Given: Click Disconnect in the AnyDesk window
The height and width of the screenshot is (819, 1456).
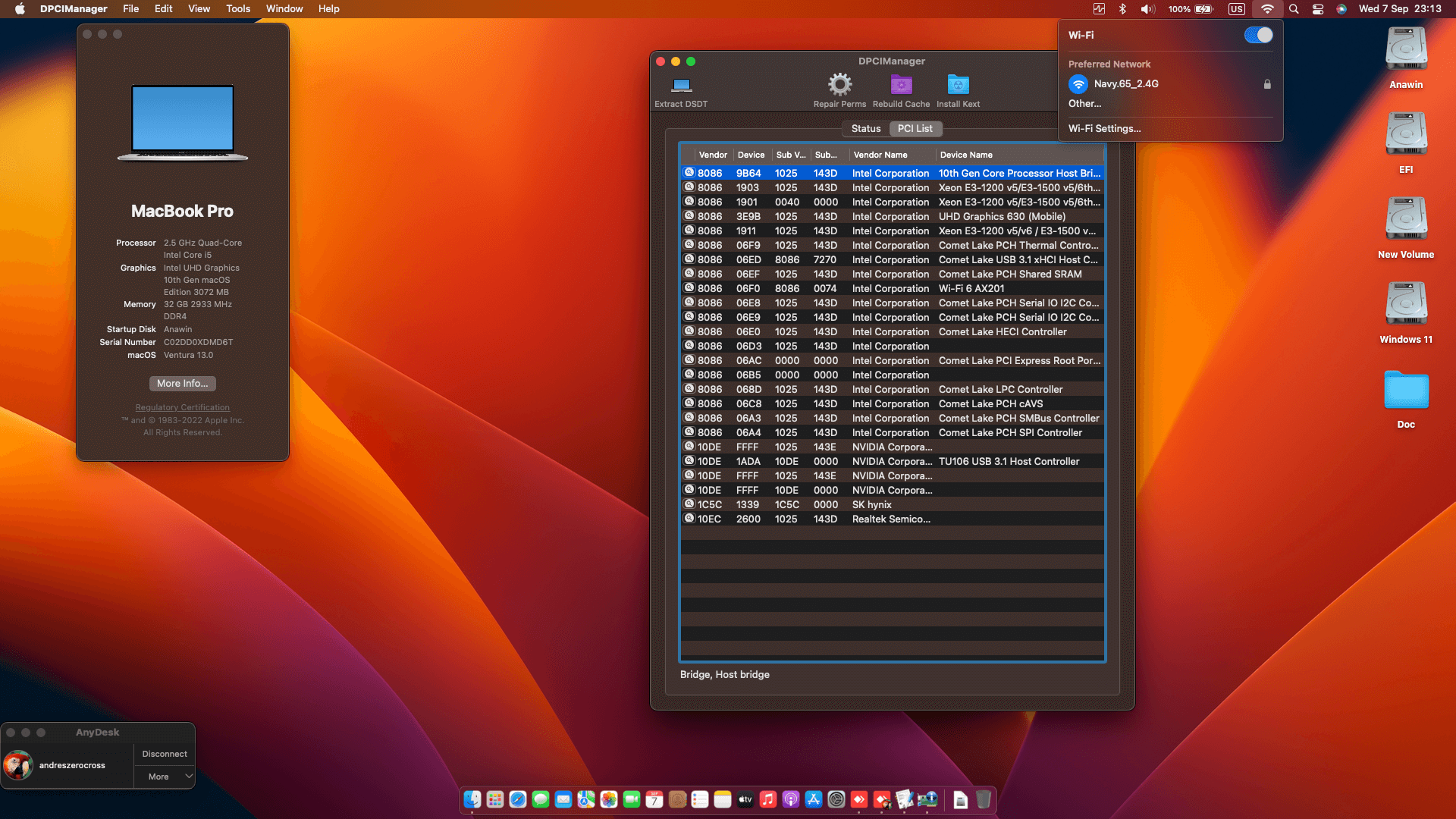Looking at the screenshot, I should tap(165, 755).
